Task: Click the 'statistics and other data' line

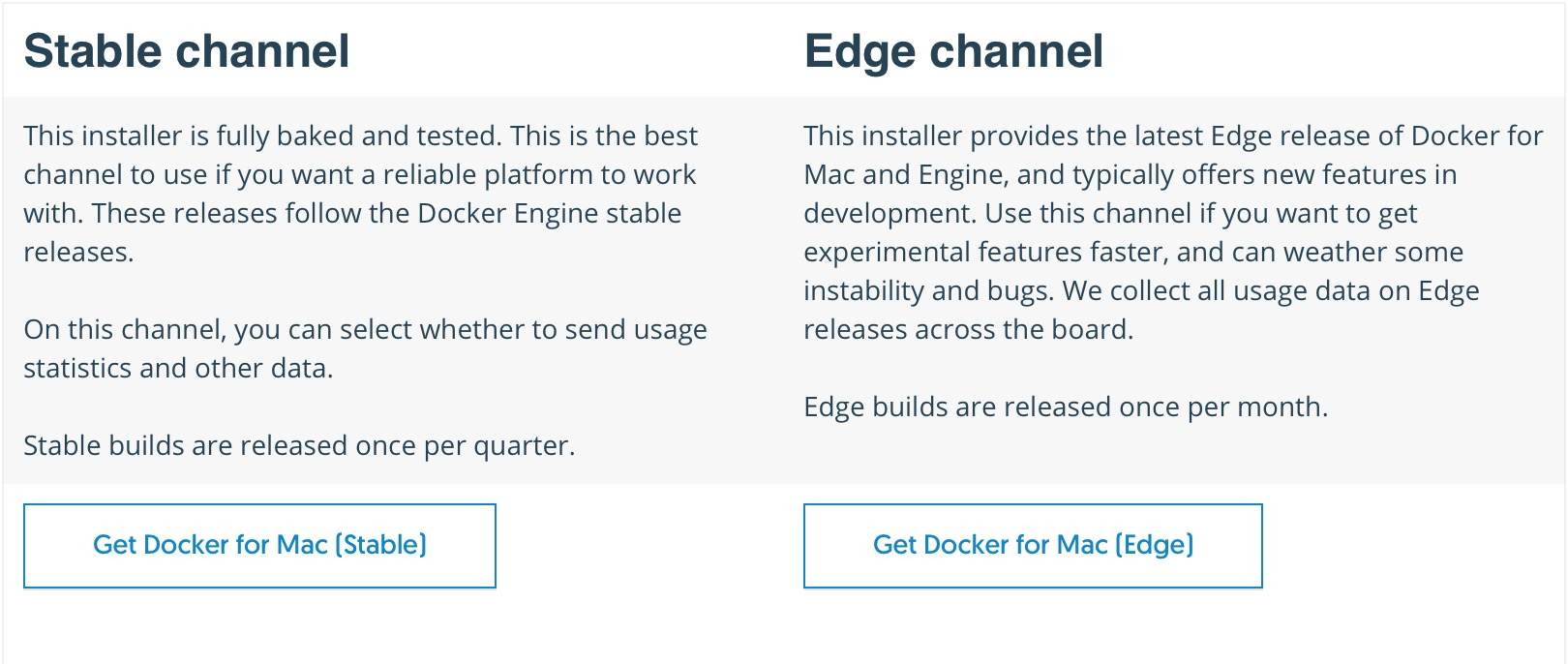Action: (x=178, y=369)
